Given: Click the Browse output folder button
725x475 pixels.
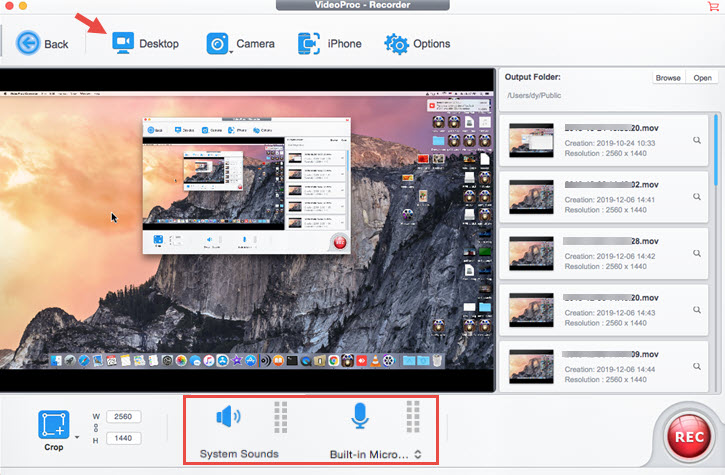Looking at the screenshot, I should pos(668,78).
